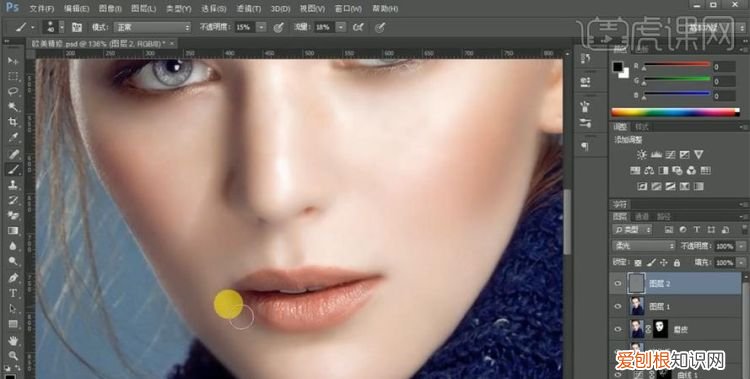The height and width of the screenshot is (379, 750).
Task: Select the Crop tool
Action: click(x=13, y=122)
